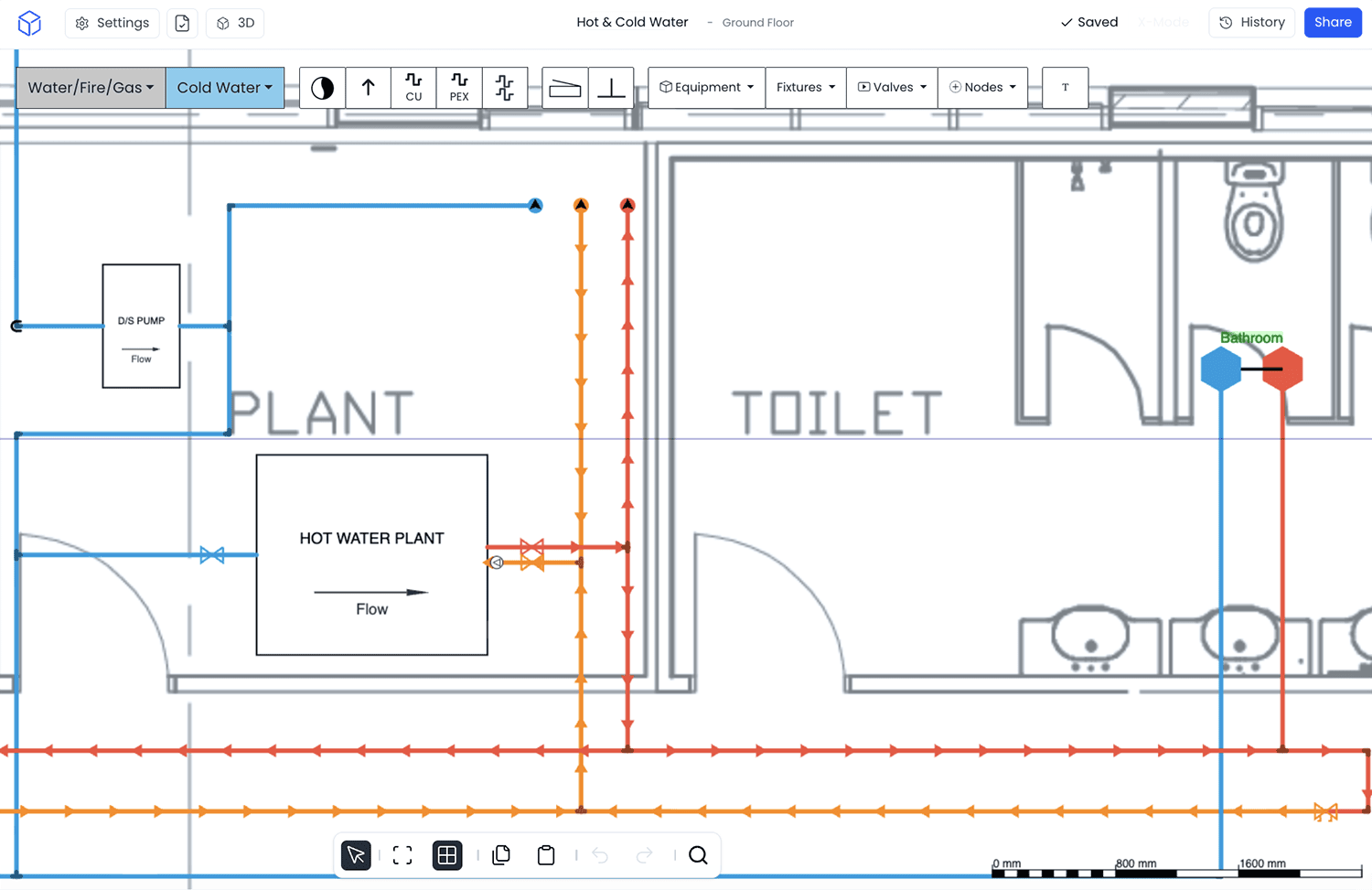The image size is (1372, 890).
Task: Select the inverted T tool icon
Action: pos(611,88)
